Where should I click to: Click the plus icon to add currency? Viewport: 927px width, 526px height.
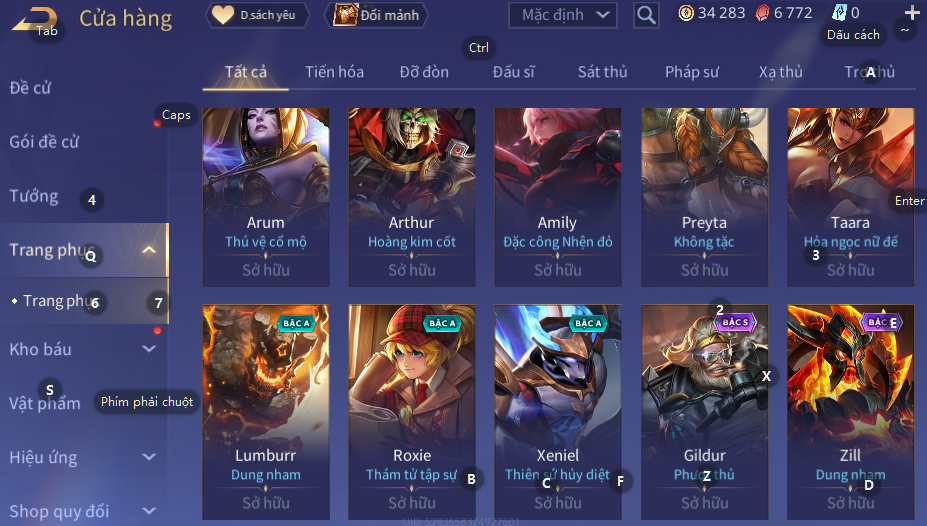(x=912, y=12)
